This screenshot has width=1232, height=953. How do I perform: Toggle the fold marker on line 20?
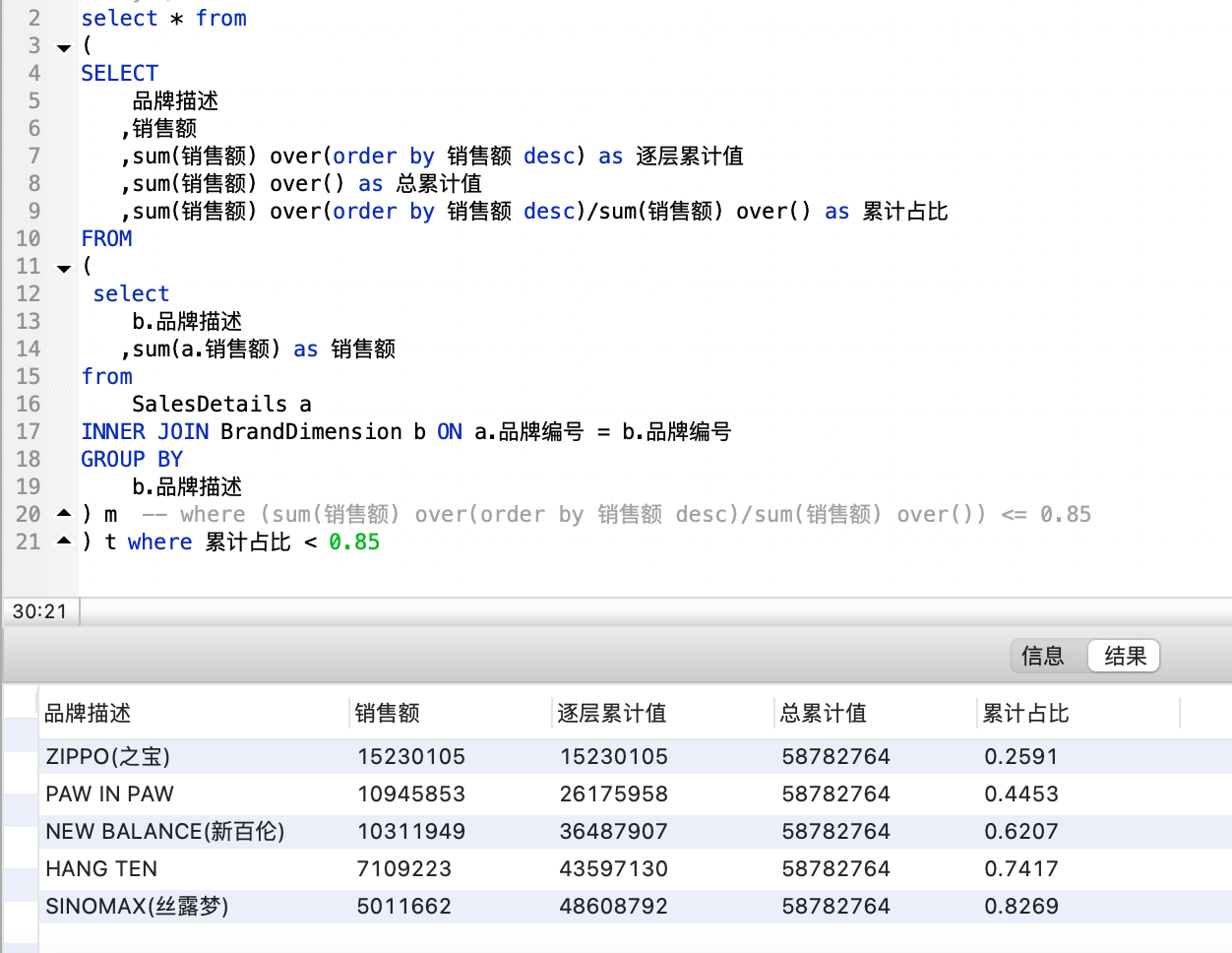tap(64, 513)
